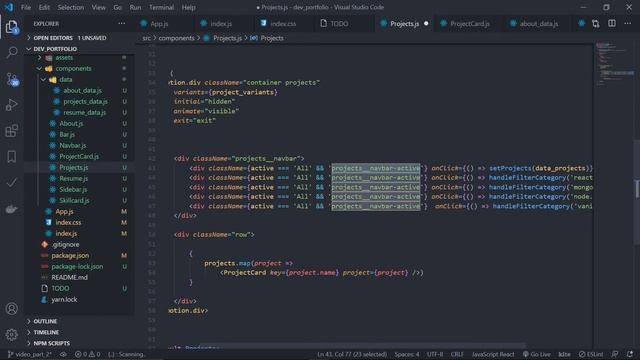This screenshot has width=640, height=360.
Task: Click the React icon in editor toolbar
Action: [582, 24]
